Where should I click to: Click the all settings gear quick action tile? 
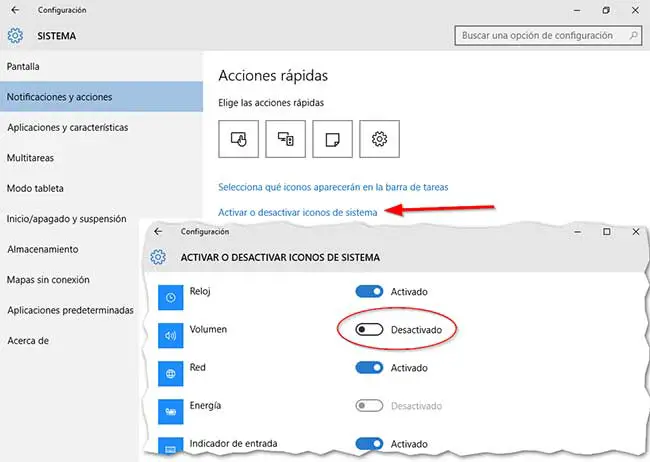(379, 139)
